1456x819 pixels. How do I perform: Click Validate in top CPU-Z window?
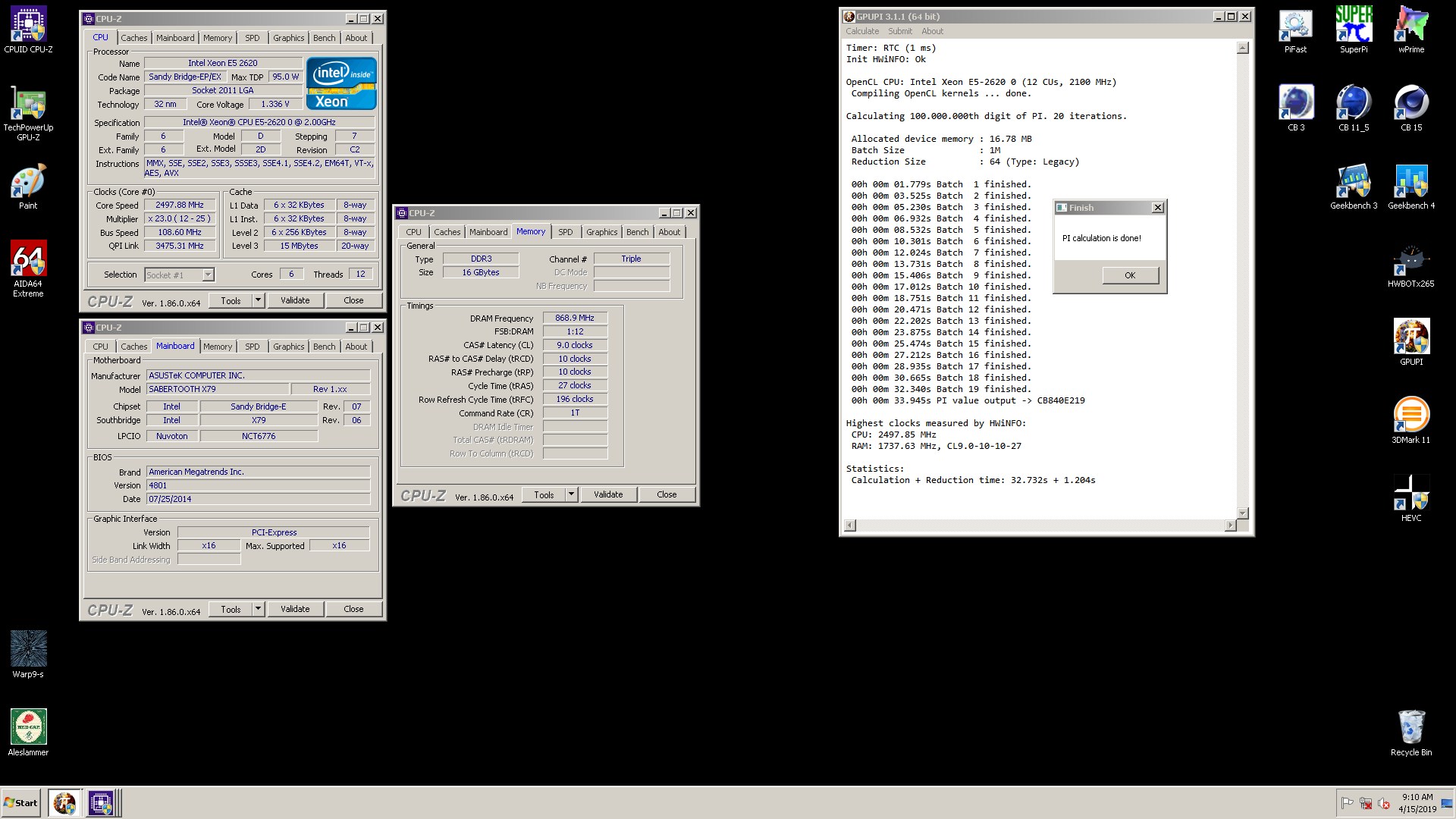(x=295, y=300)
